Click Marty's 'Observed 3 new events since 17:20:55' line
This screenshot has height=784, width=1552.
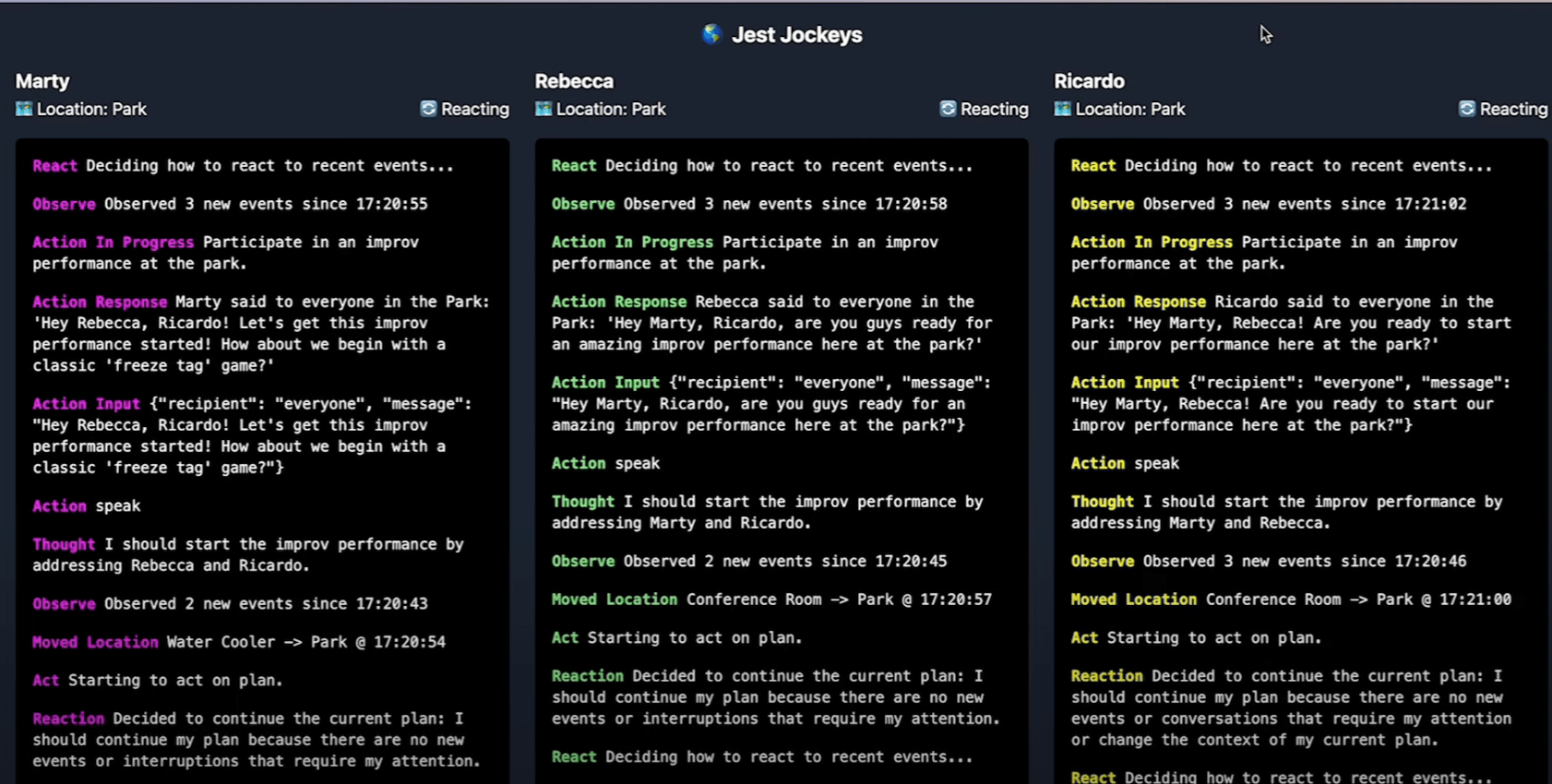[230, 204]
